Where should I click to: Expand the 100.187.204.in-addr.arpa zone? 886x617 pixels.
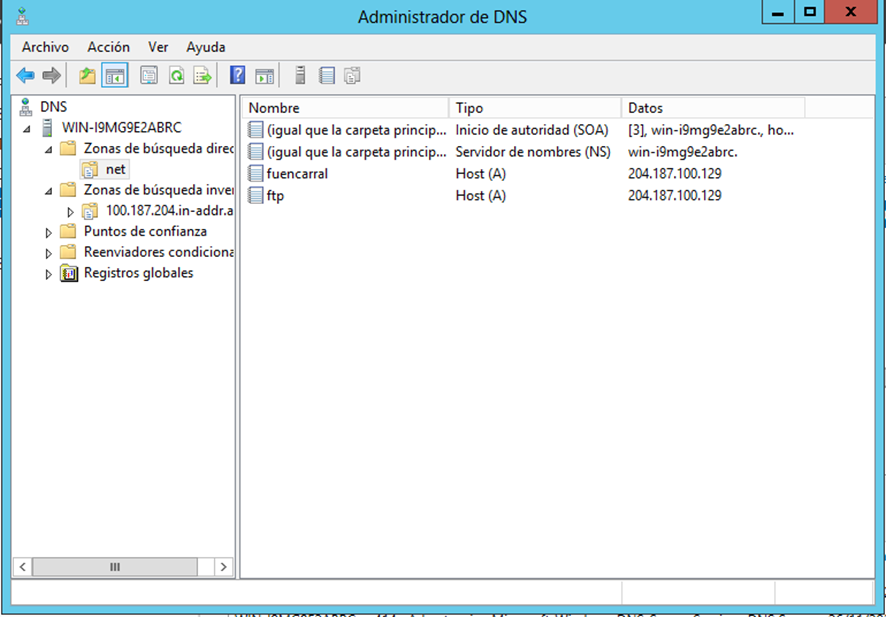point(70,211)
